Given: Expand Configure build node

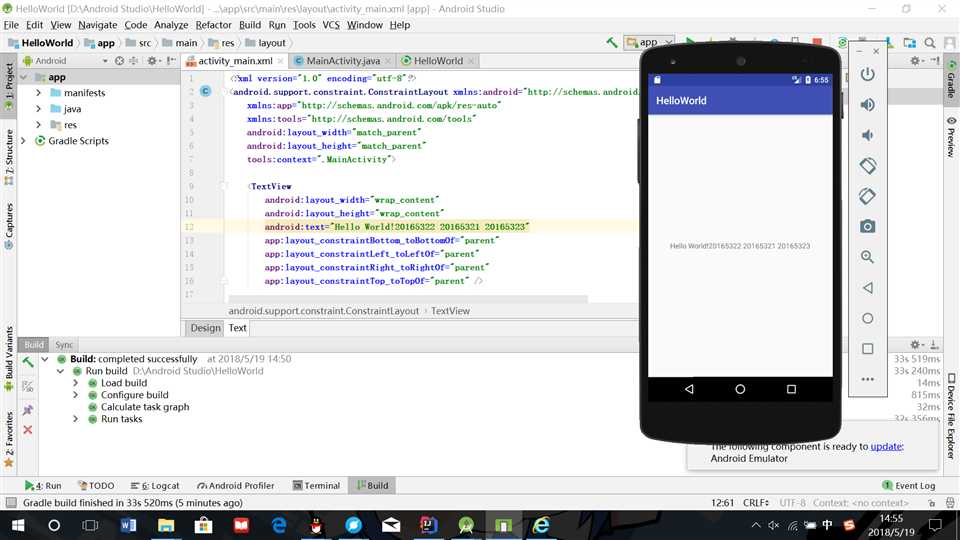Looking at the screenshot, I should [75, 395].
